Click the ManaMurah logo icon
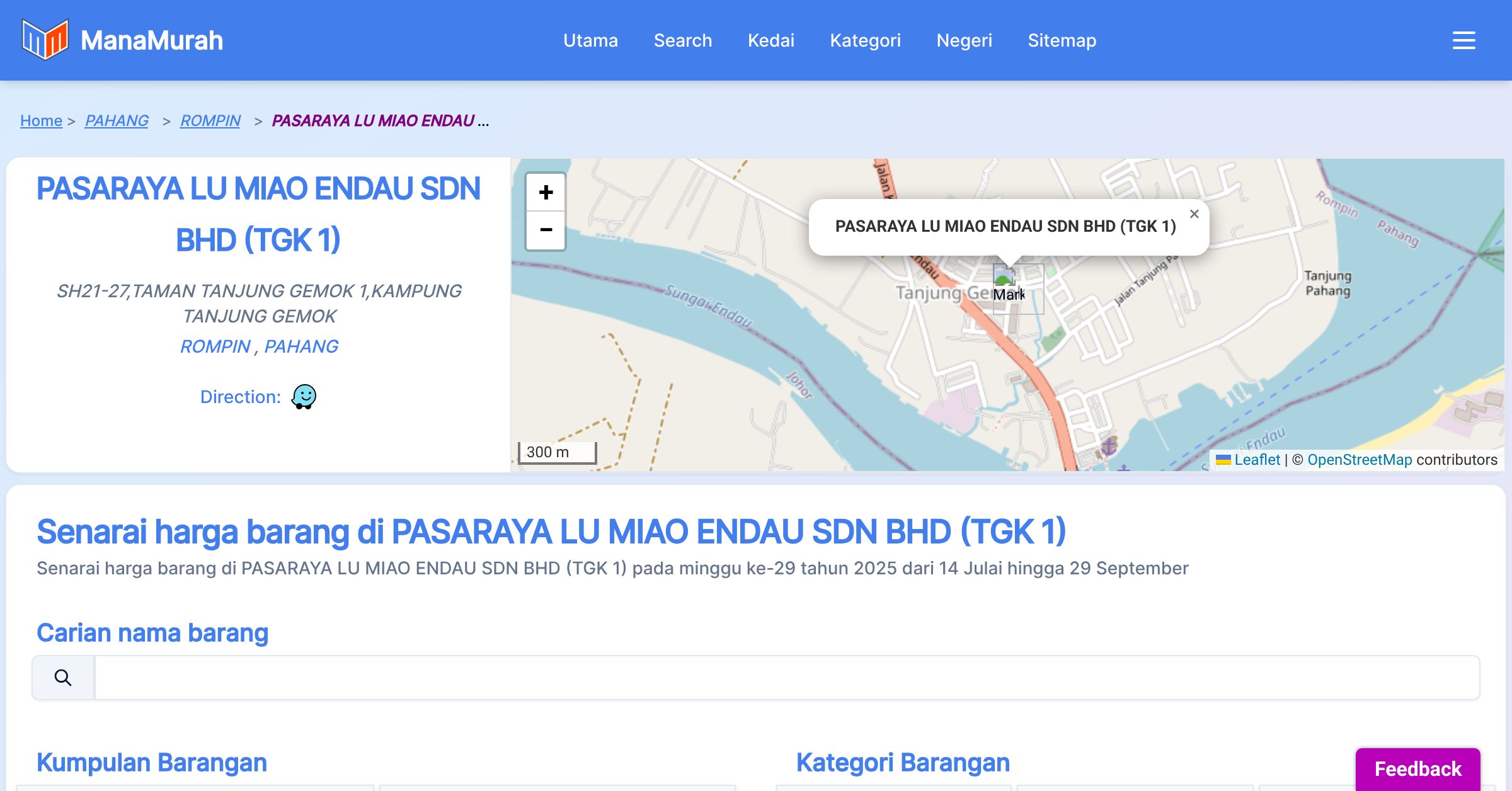 pyautogui.click(x=45, y=40)
